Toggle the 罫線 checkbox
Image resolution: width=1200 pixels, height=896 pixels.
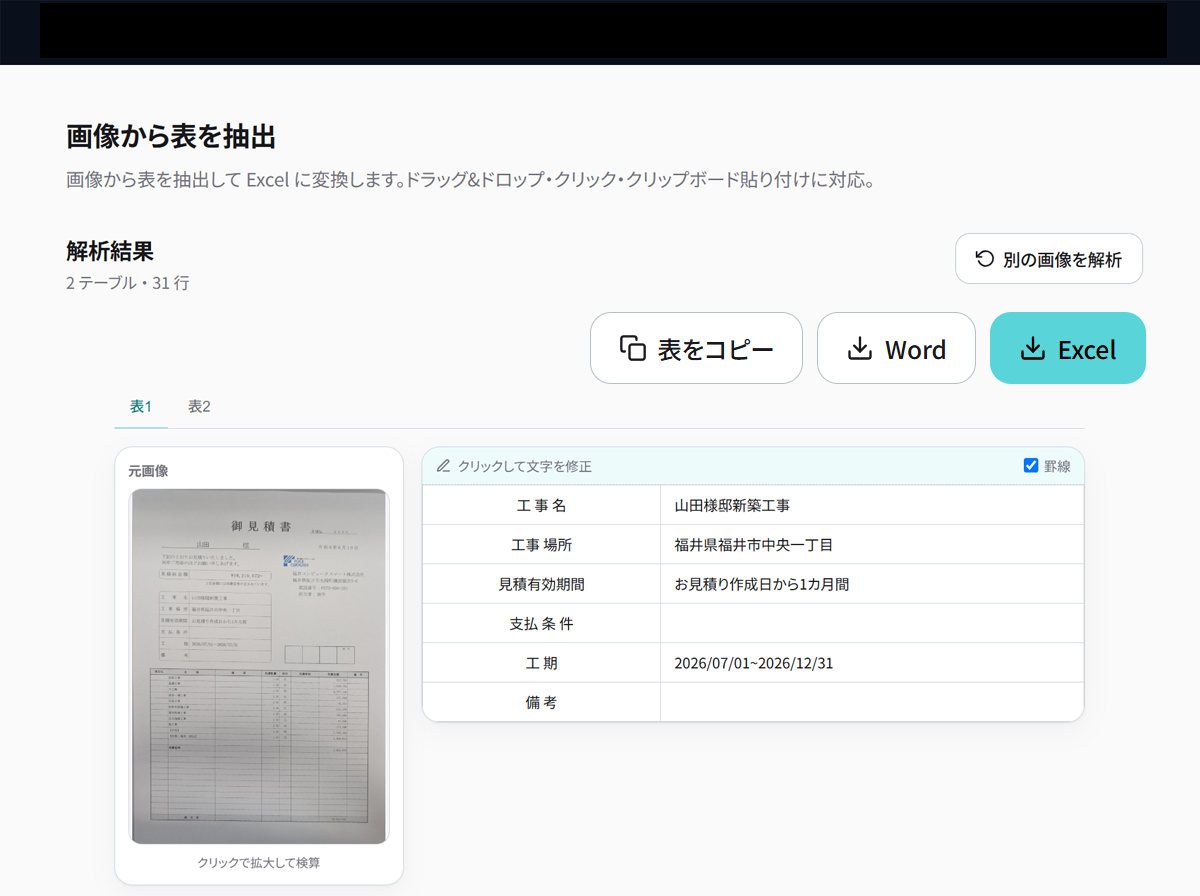(1031, 465)
